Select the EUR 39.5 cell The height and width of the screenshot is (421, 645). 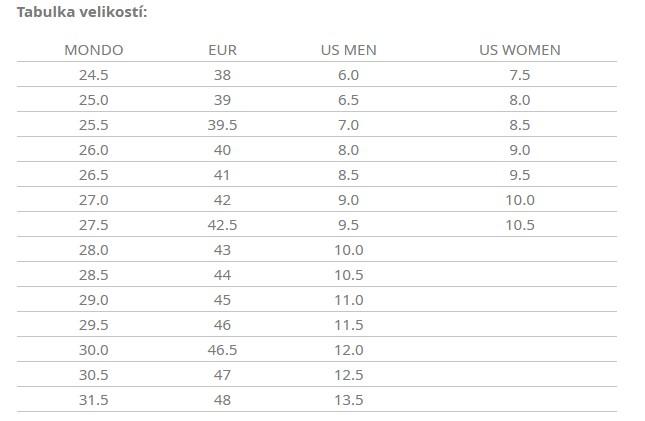click(223, 125)
